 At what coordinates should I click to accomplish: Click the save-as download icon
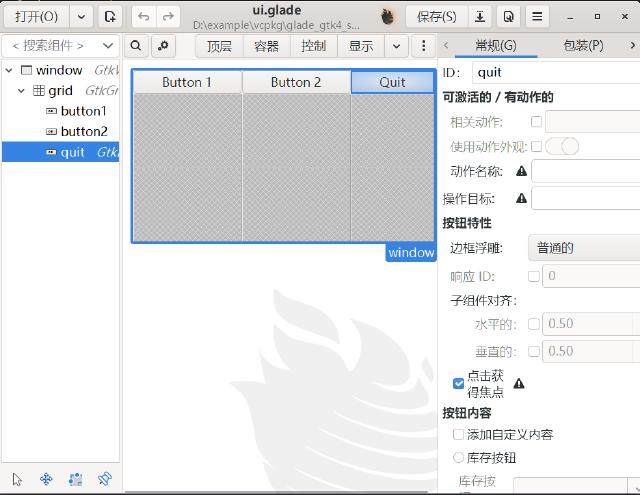[481, 17]
